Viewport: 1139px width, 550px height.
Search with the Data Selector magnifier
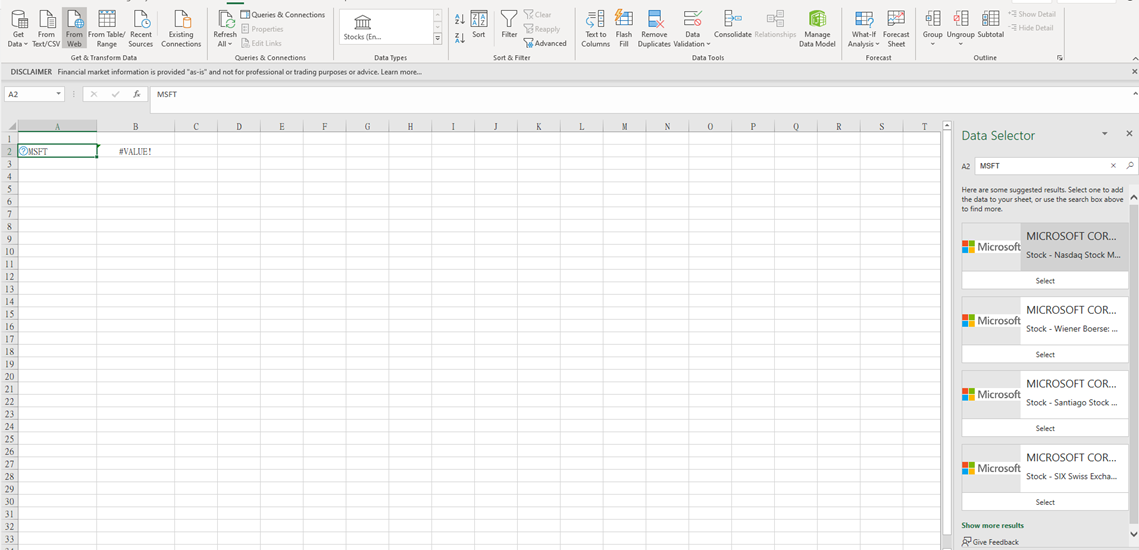(1130, 166)
